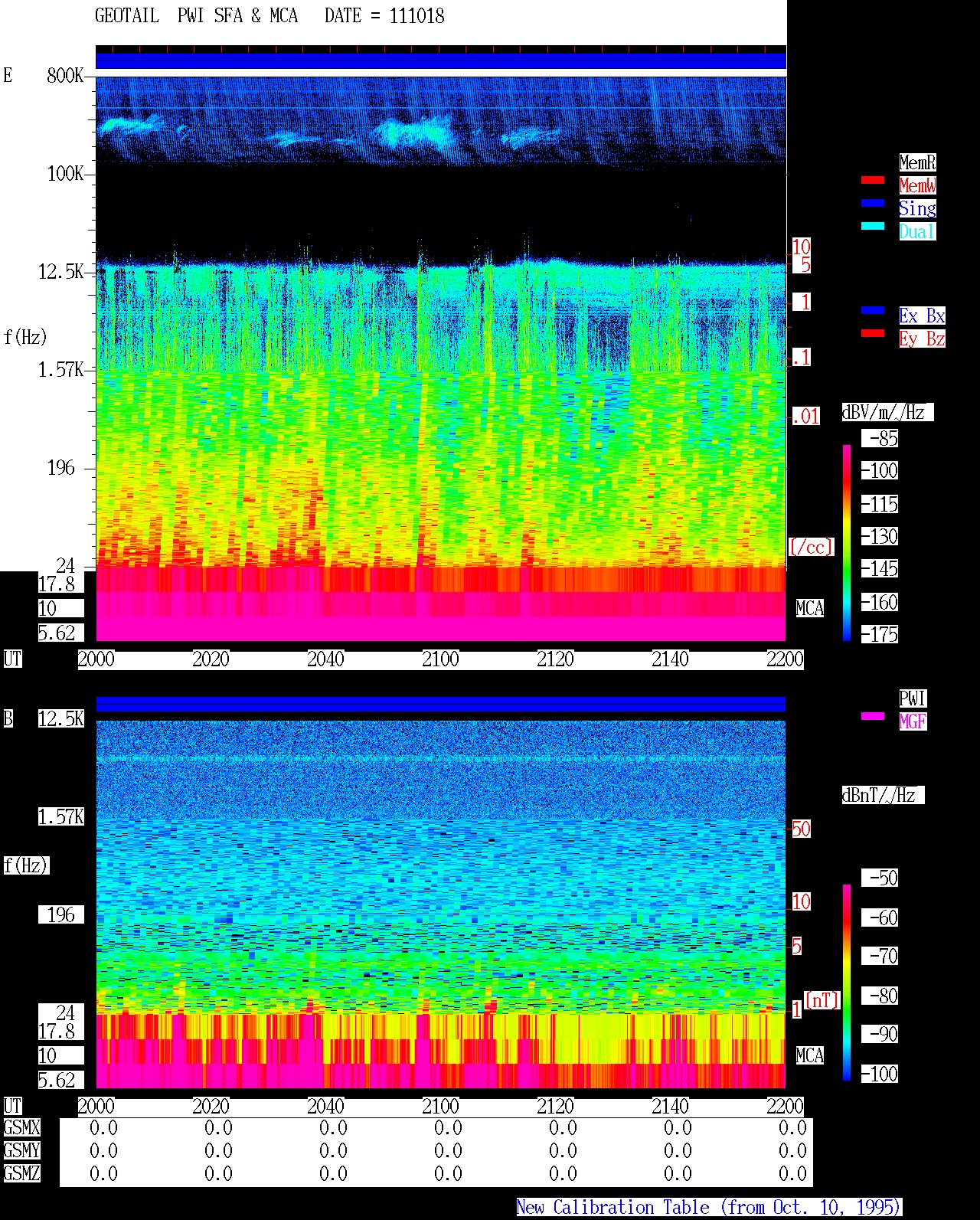The height and width of the screenshot is (1220, 980).
Task: Click the [nT] magnetic axis label
Action: 822,1000
